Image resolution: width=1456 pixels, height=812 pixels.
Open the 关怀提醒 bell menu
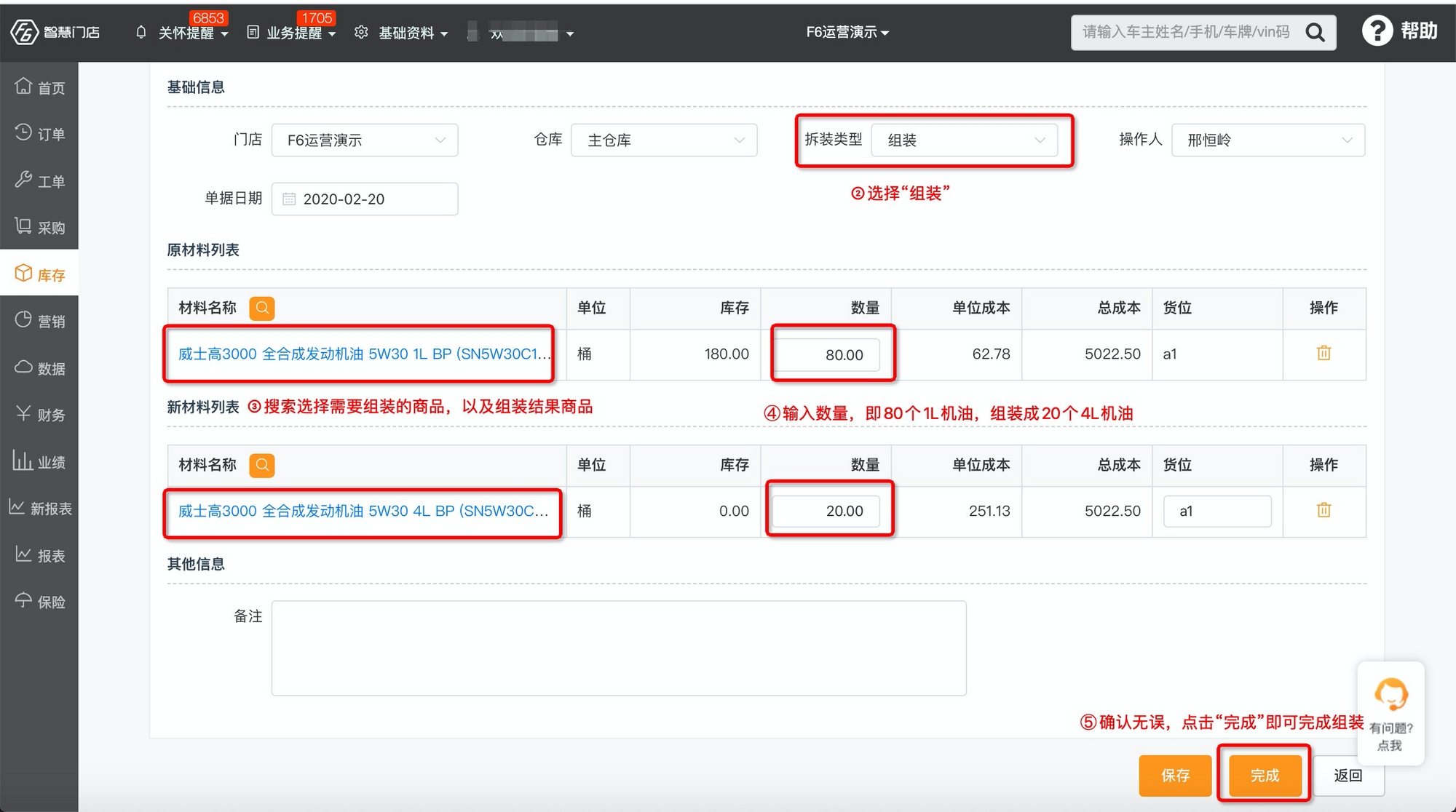pos(183,33)
